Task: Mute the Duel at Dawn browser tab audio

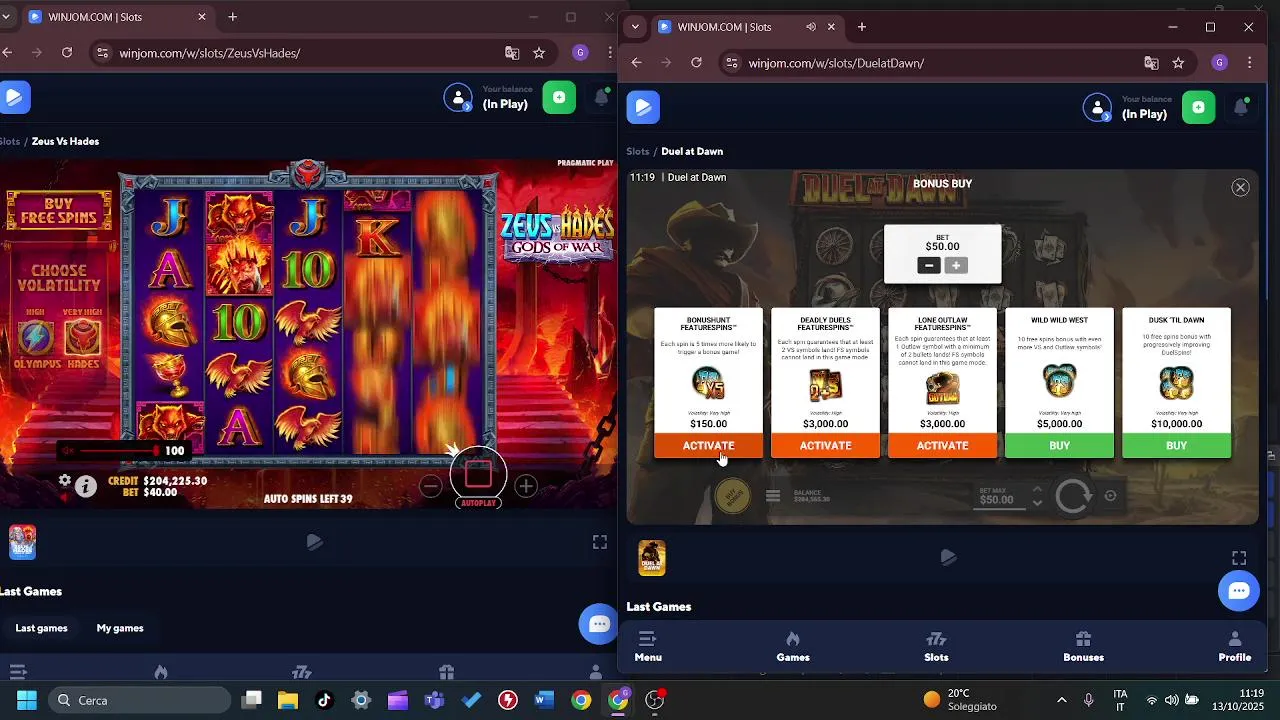Action: [811, 27]
